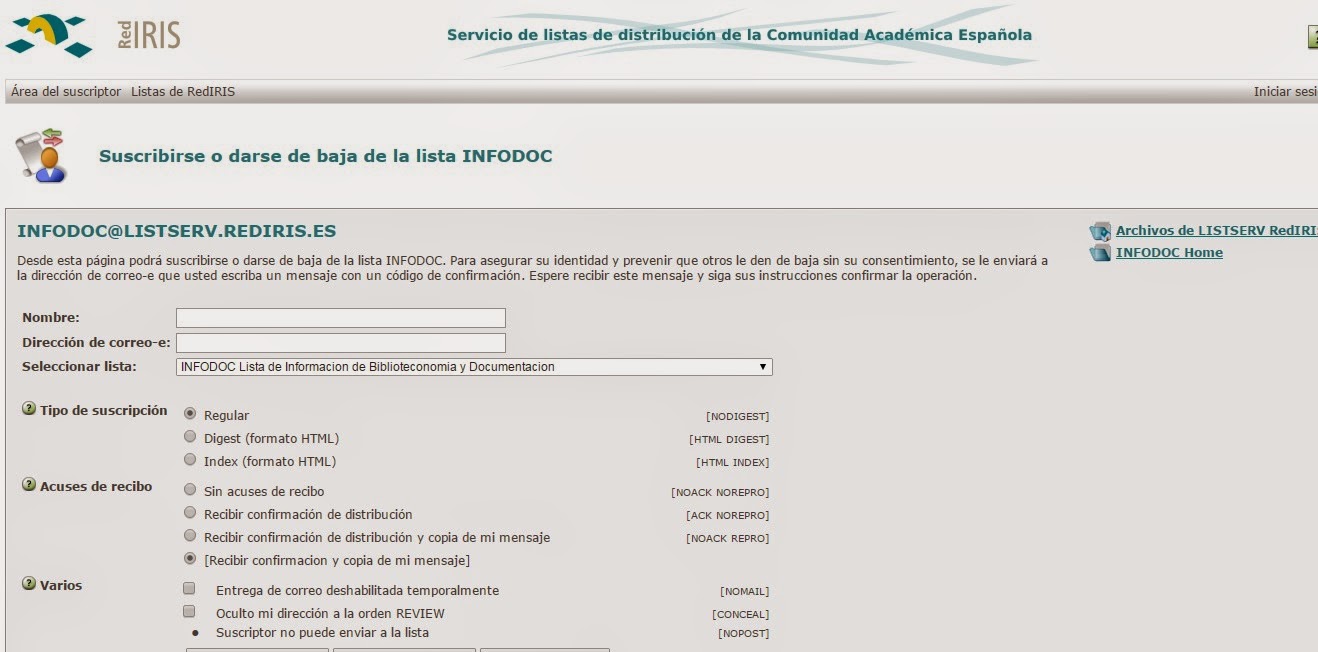Screen dimensions: 1318x652
Task: Click the Nombre input field
Action: pos(340,317)
